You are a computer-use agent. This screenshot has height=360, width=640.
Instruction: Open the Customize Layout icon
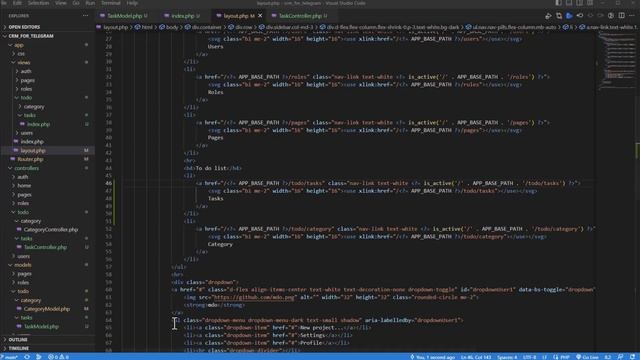pyautogui.click(x=590, y=3)
